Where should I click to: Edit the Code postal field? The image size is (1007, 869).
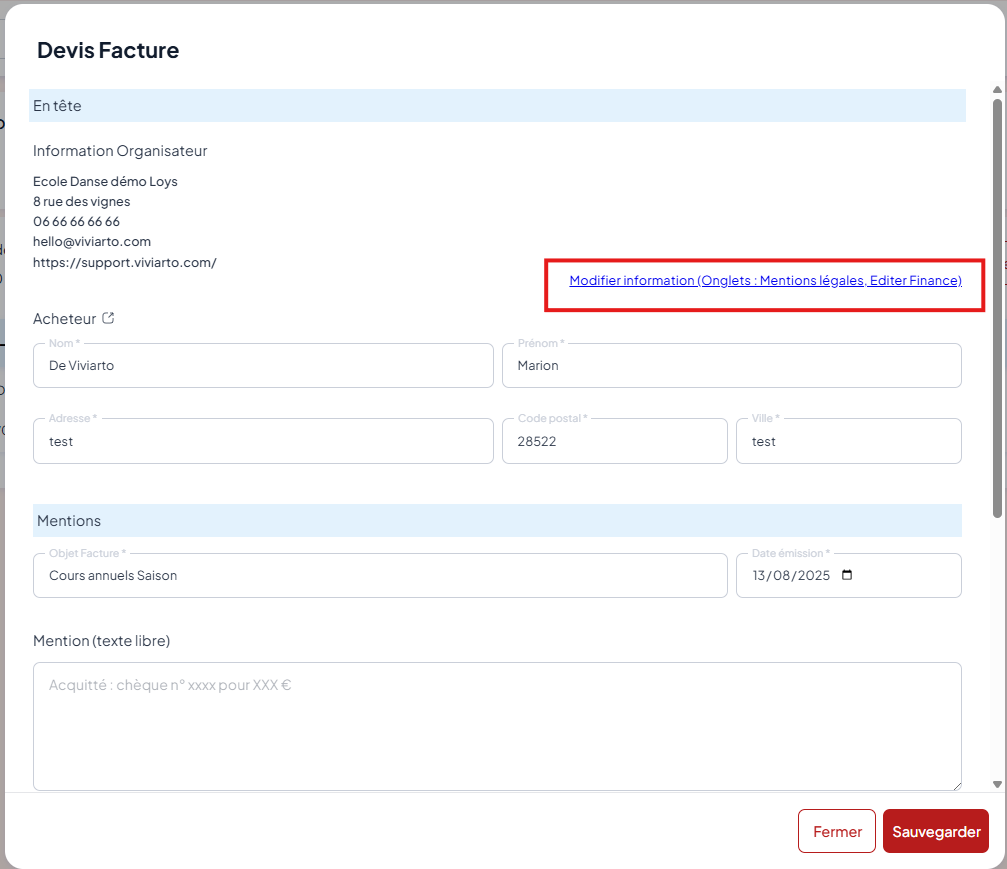pyautogui.click(x=614, y=441)
